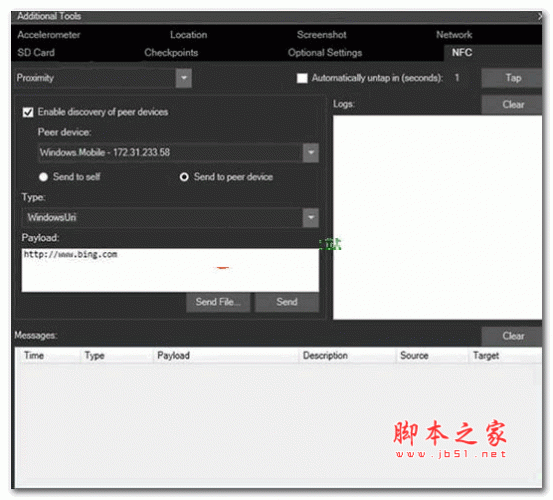Sort messages by Type column

[117, 355]
